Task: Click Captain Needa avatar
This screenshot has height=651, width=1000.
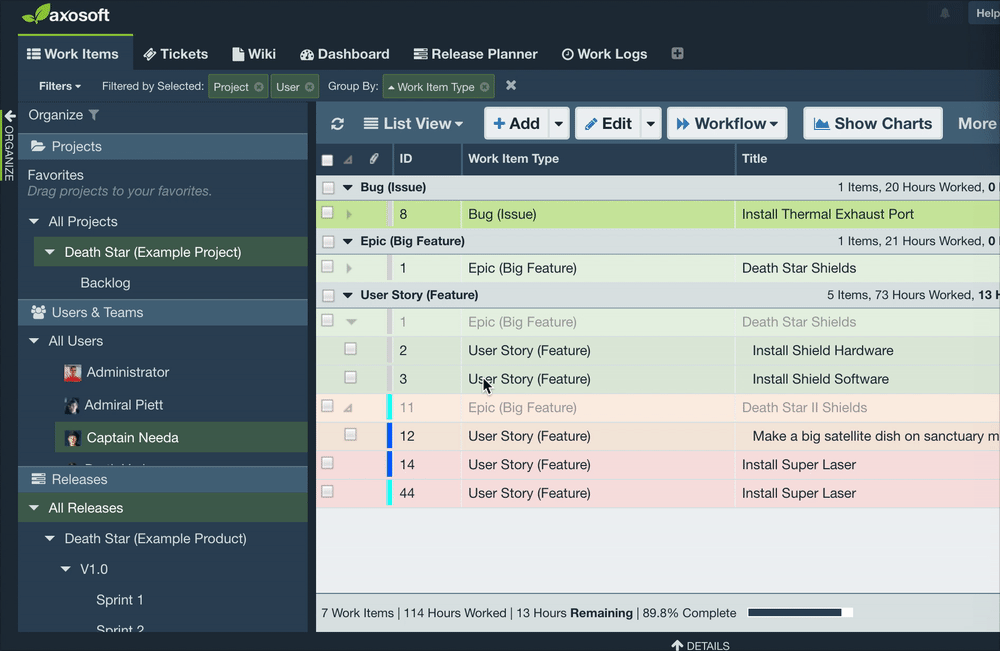Action: tap(73, 438)
